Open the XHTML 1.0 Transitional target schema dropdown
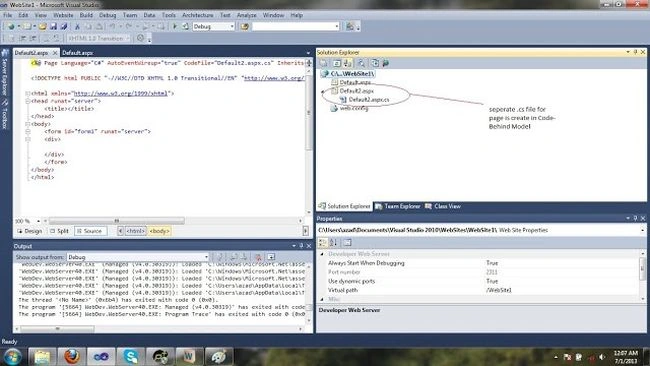This screenshot has width=650, height=366. click(x=128, y=38)
